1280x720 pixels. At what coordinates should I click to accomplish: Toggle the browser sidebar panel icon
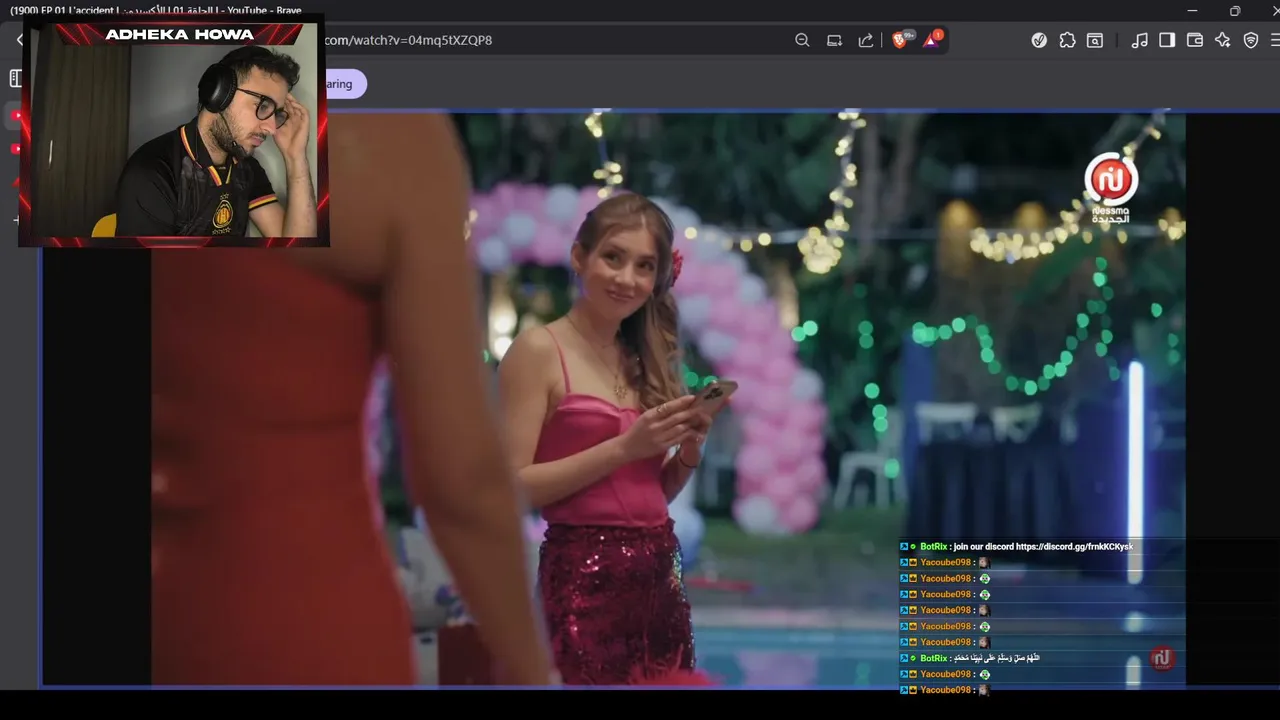point(1167,40)
